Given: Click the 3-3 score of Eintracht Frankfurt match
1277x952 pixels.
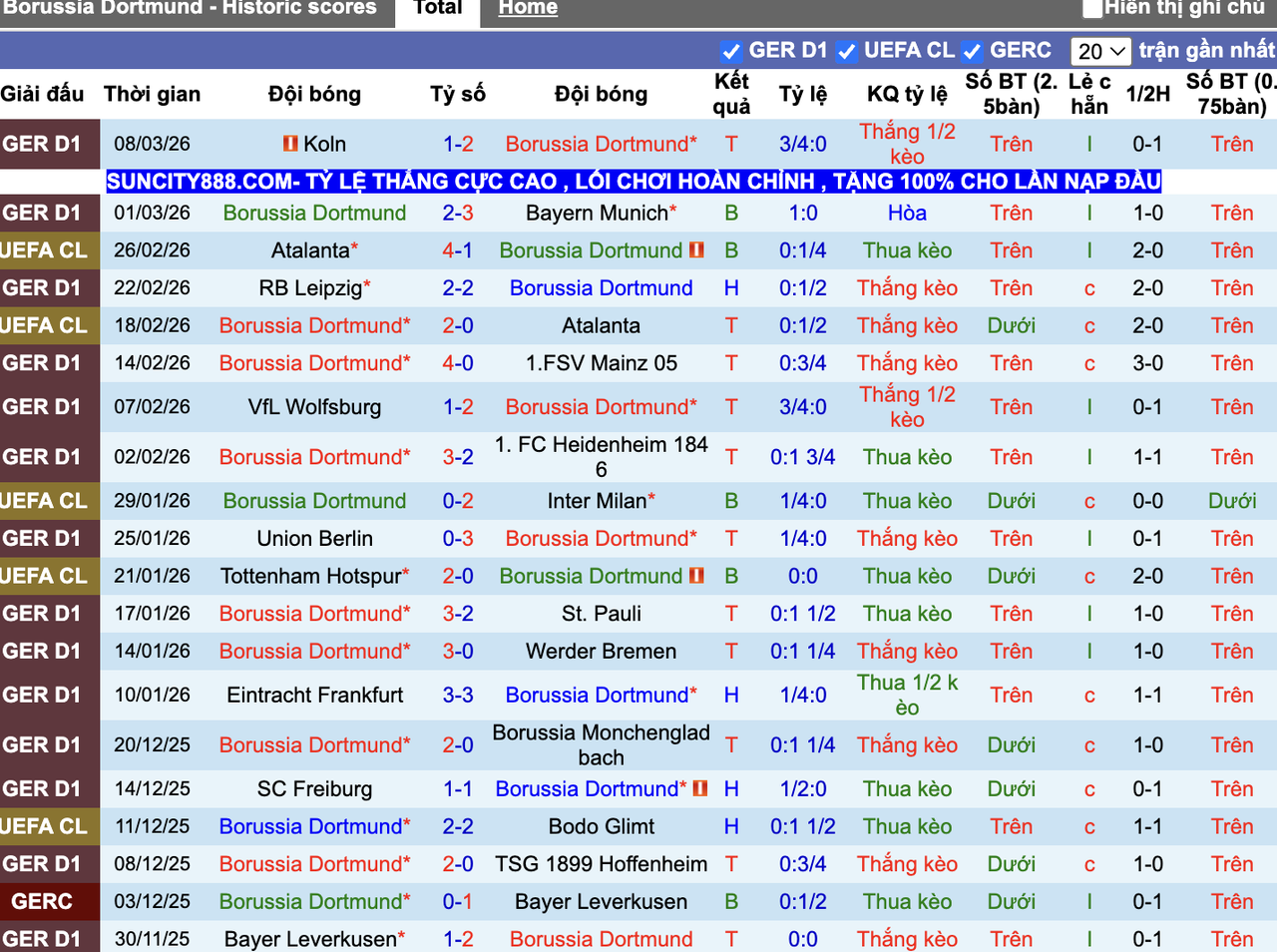Looking at the screenshot, I should click(x=458, y=695).
